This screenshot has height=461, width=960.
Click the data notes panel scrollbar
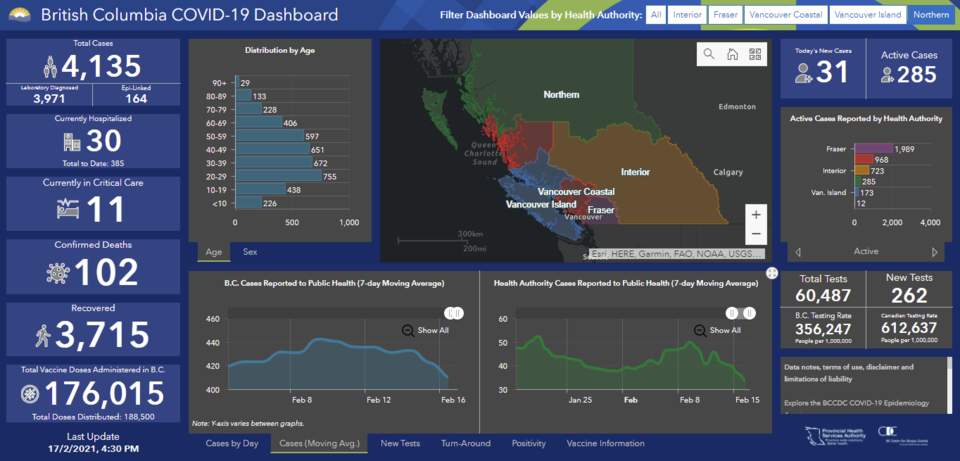point(950,386)
